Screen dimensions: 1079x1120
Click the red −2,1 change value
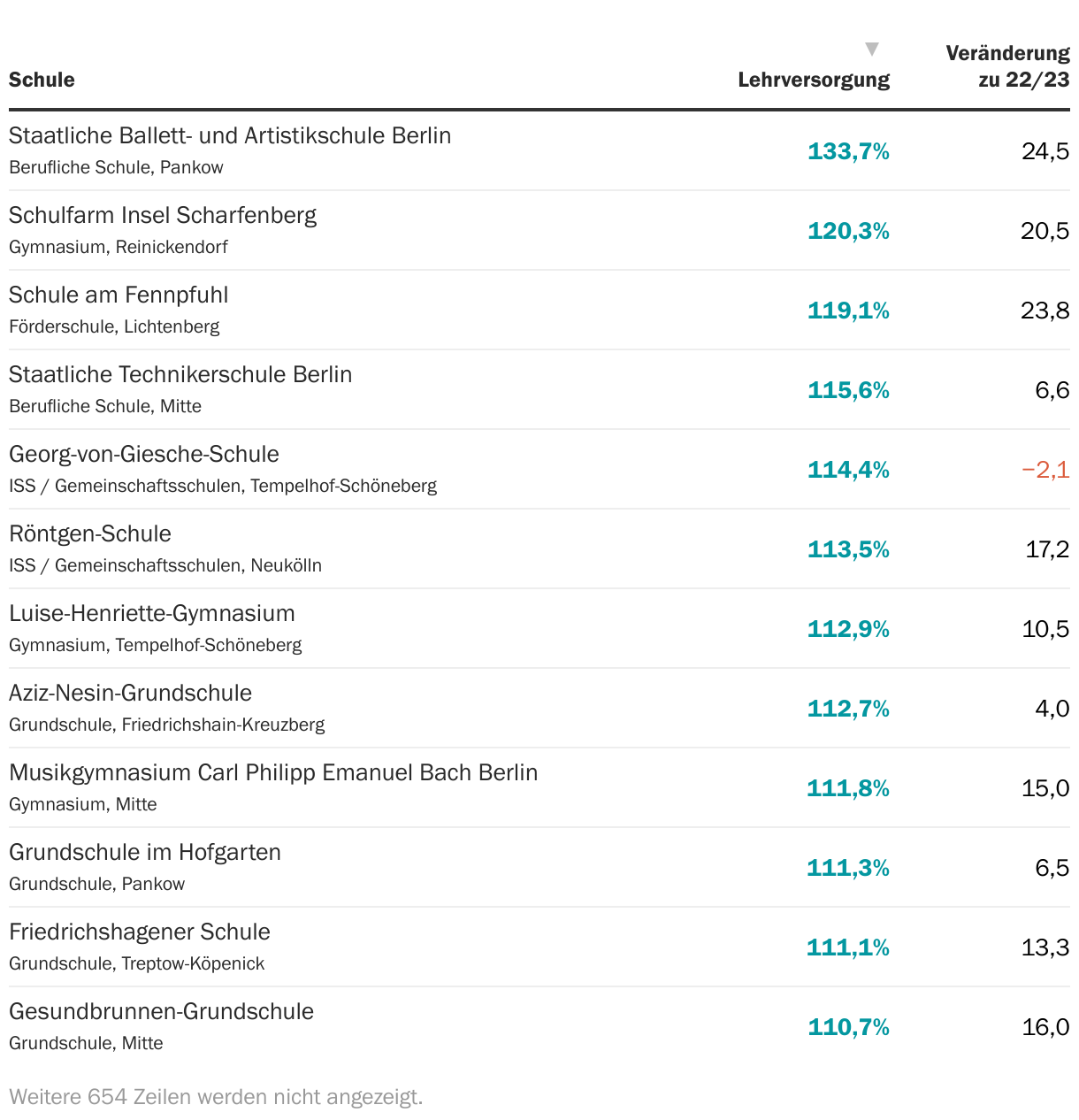coord(1045,470)
